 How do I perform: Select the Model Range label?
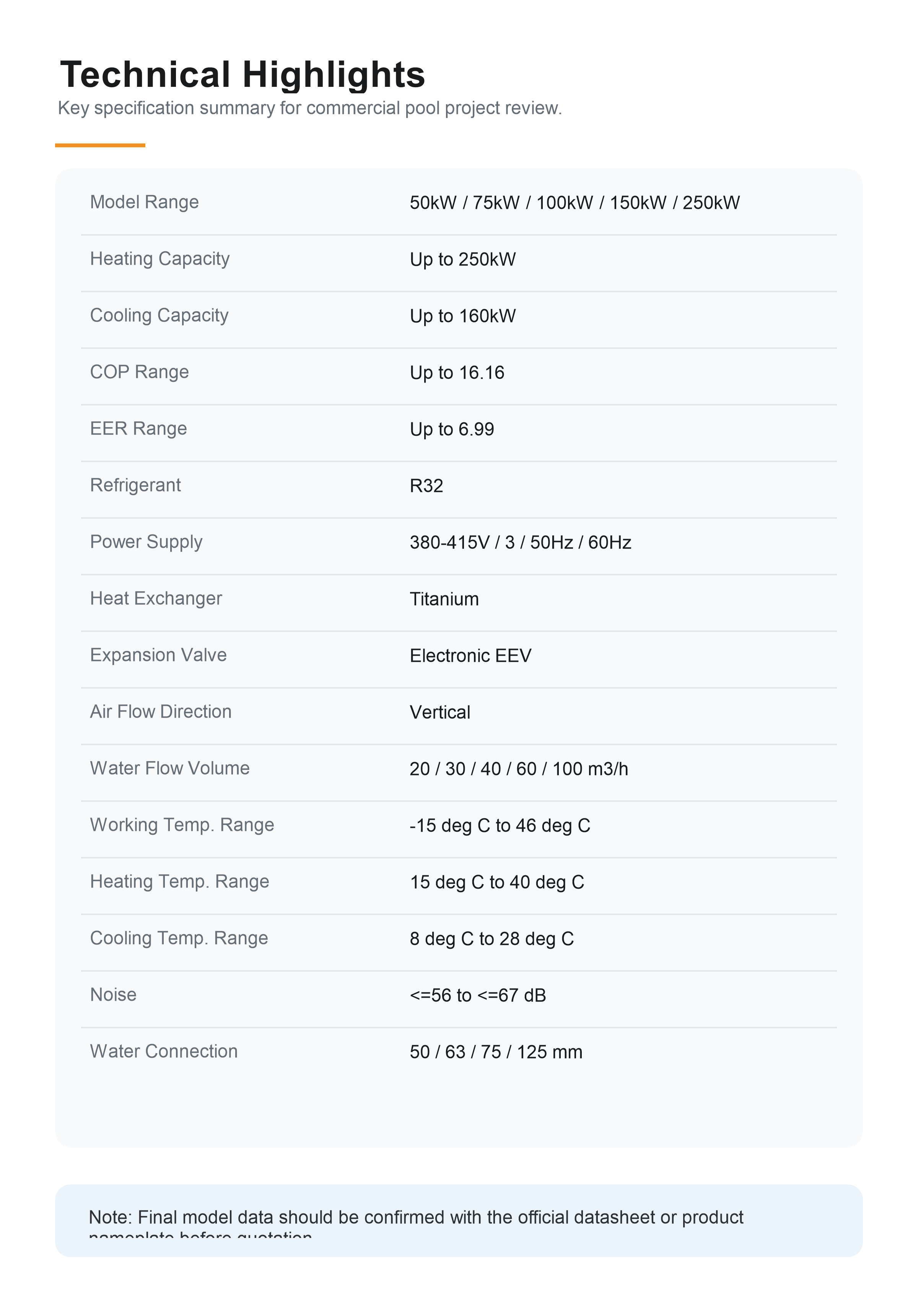[x=145, y=202]
